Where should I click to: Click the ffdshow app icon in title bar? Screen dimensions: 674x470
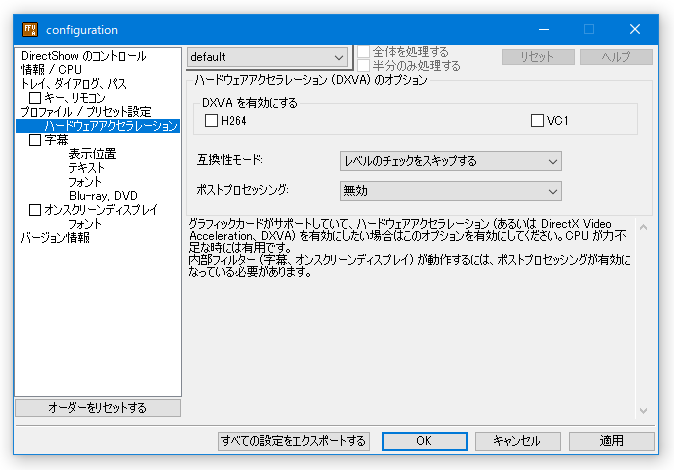point(30,30)
